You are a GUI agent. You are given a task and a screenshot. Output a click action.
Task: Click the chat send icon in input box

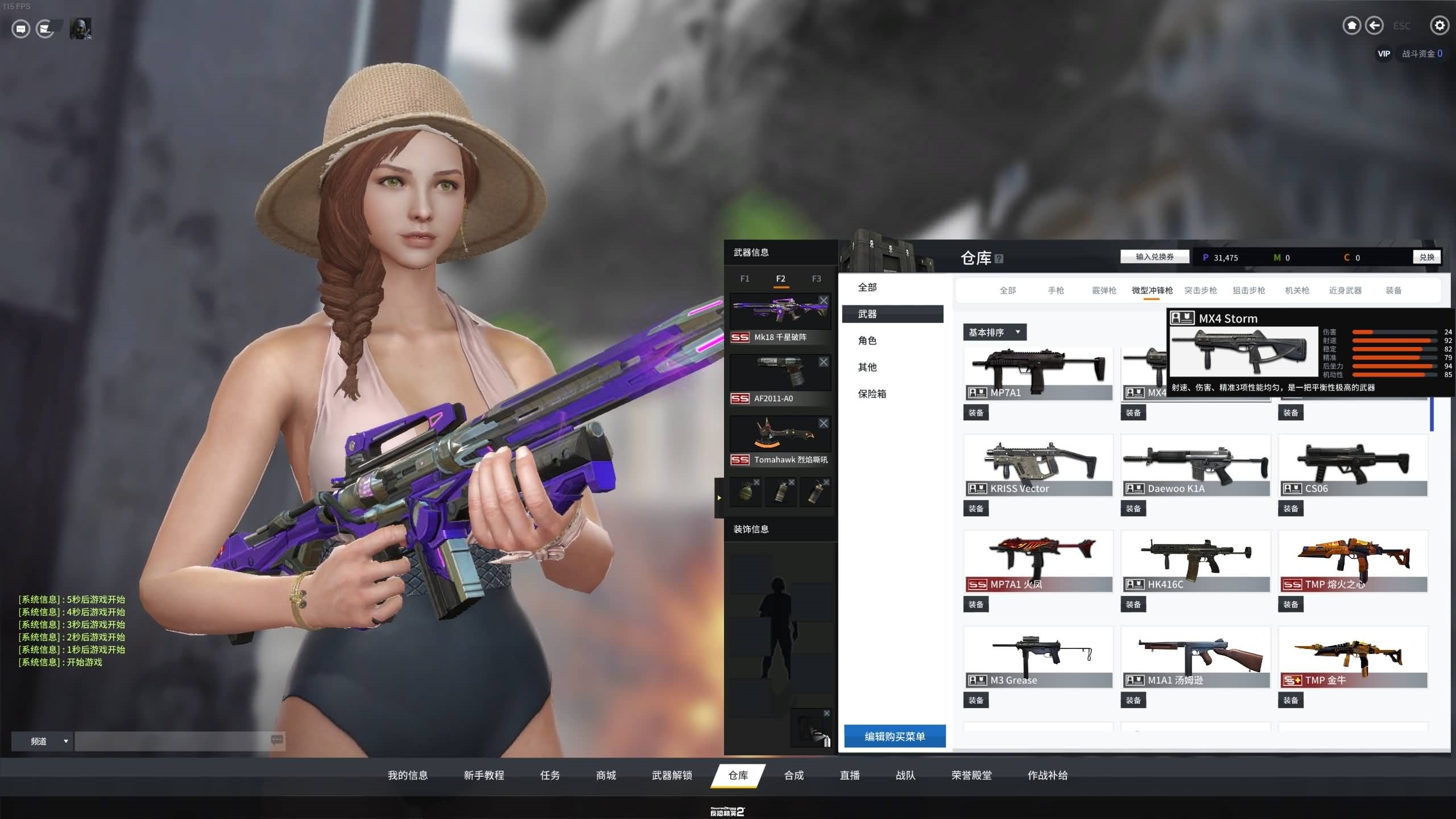pos(277,740)
